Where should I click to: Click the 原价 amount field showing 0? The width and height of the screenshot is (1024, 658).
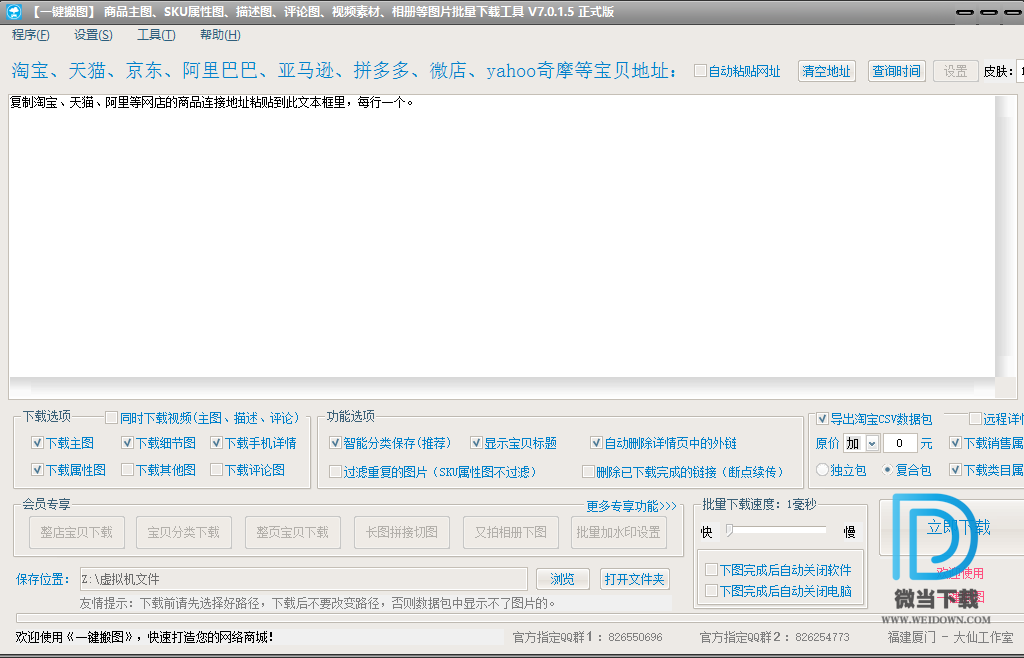tap(900, 444)
